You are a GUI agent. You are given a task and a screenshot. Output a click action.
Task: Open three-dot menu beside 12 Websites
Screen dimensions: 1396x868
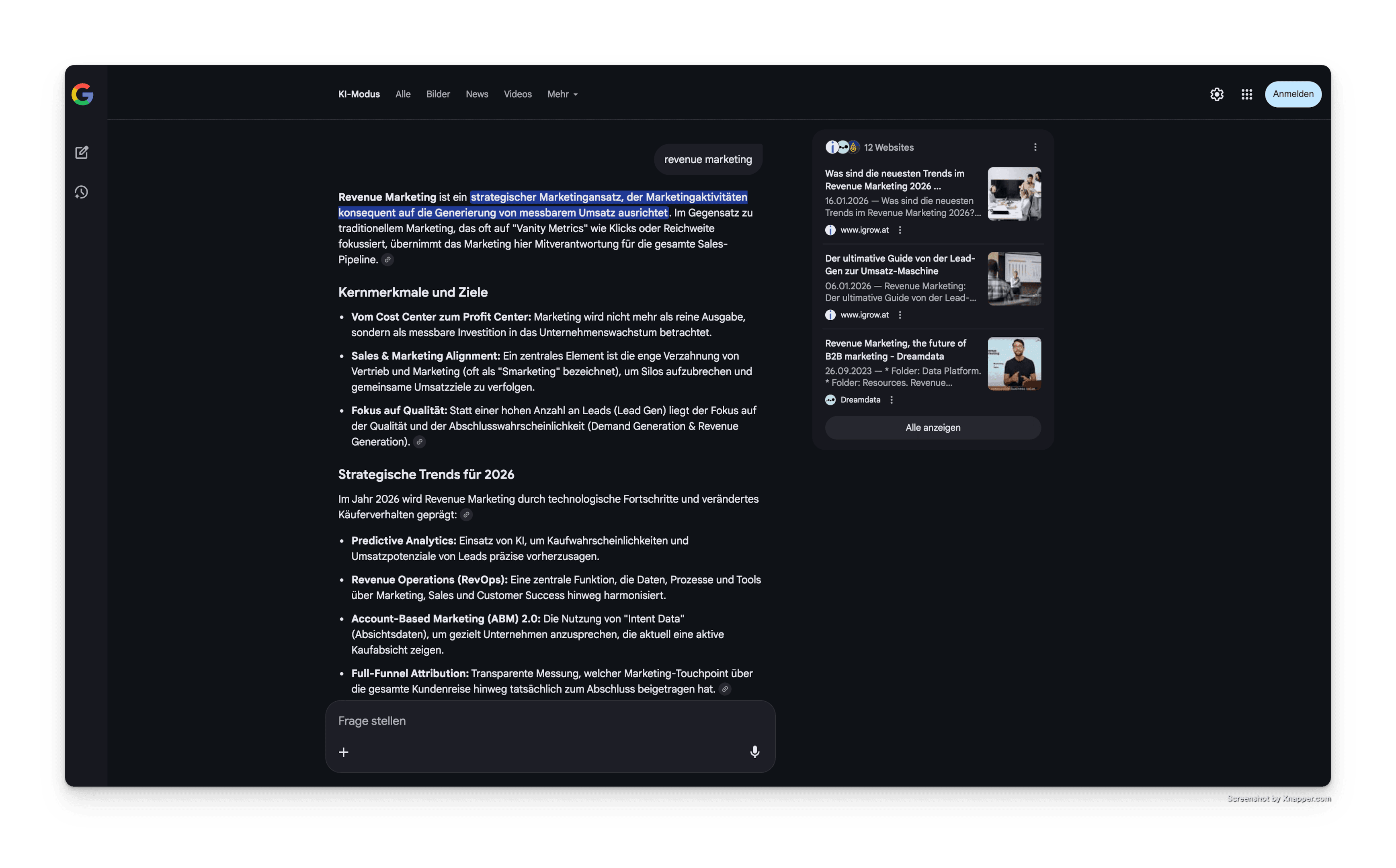1035,147
